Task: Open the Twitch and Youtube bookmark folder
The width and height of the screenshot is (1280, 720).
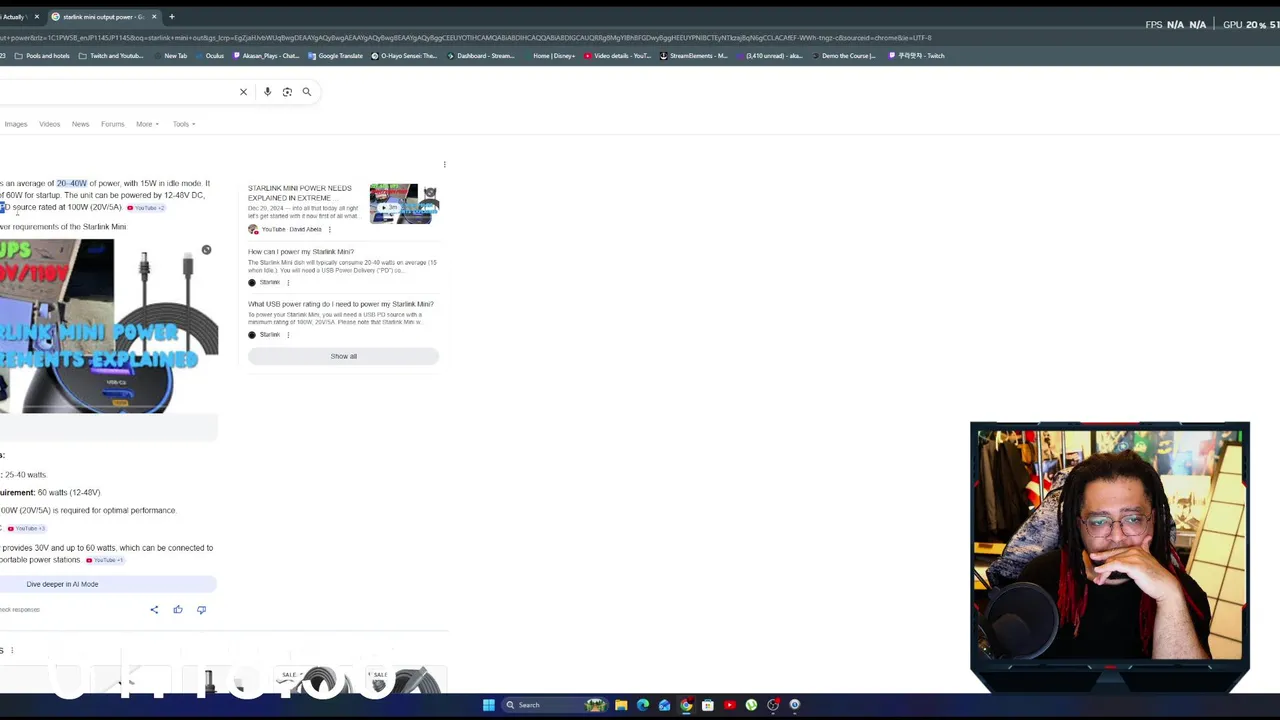Action: point(111,56)
